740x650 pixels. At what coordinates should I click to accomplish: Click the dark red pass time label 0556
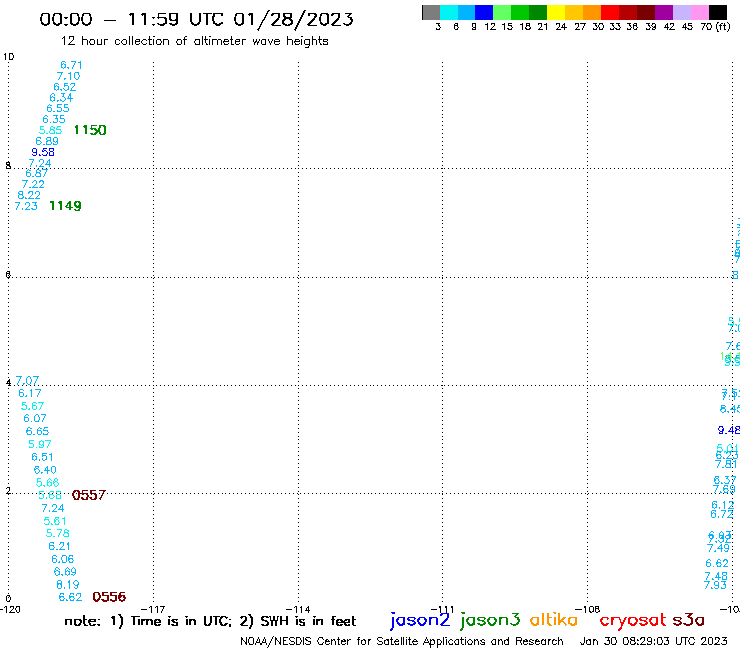pyautogui.click(x=109, y=597)
